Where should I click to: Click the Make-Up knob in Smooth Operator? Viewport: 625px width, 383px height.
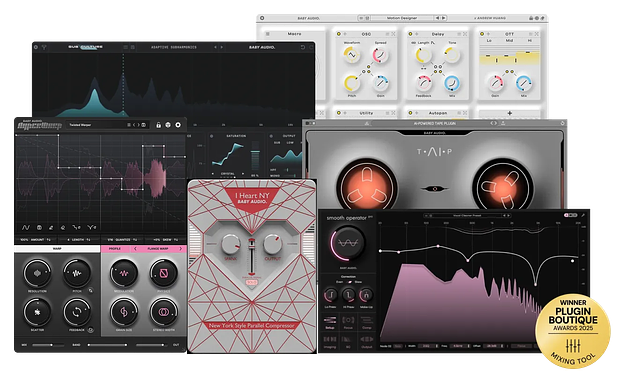point(366,295)
